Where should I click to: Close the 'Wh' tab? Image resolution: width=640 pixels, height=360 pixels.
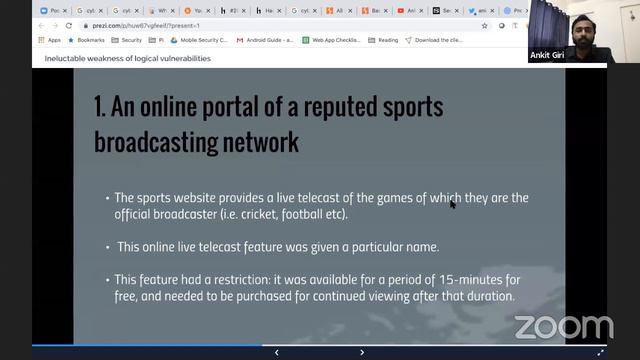tap(173, 11)
